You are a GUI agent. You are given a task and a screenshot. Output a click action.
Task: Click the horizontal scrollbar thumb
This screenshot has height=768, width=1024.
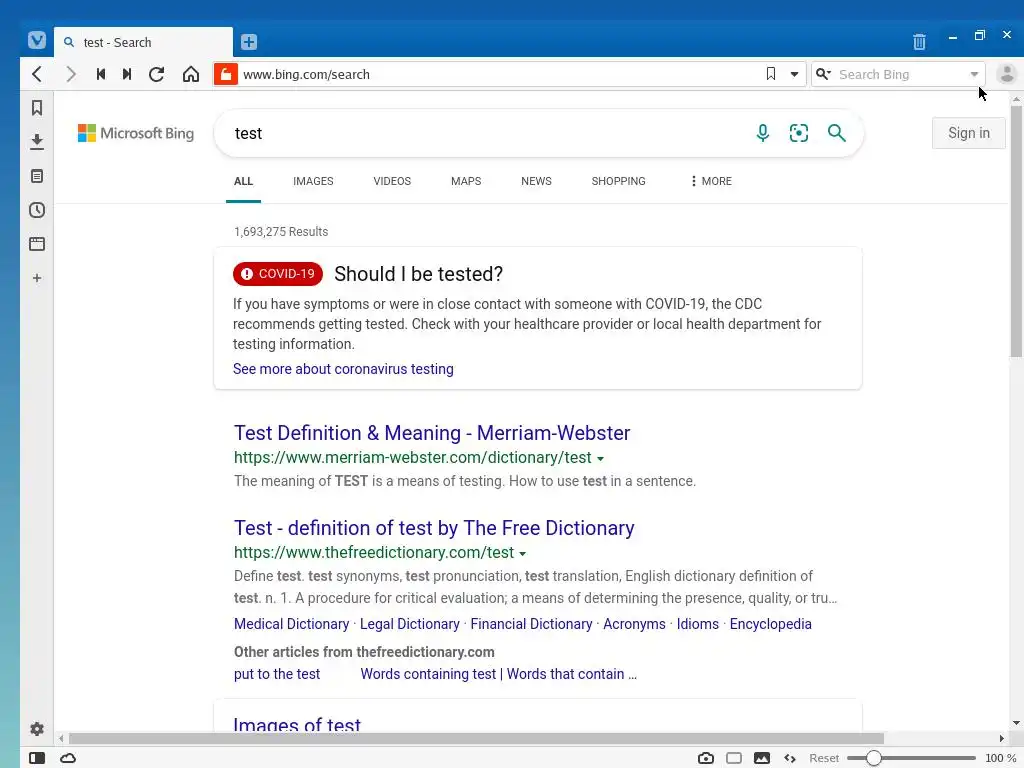click(x=476, y=739)
